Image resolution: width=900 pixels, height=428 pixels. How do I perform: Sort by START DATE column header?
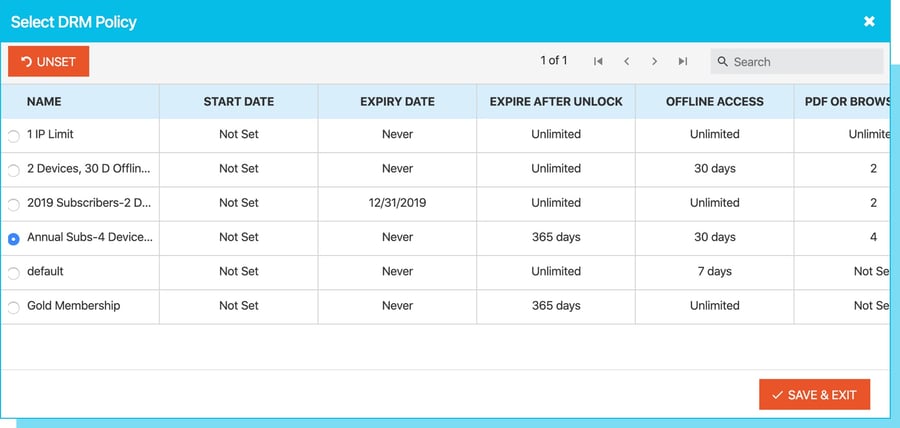(x=239, y=102)
